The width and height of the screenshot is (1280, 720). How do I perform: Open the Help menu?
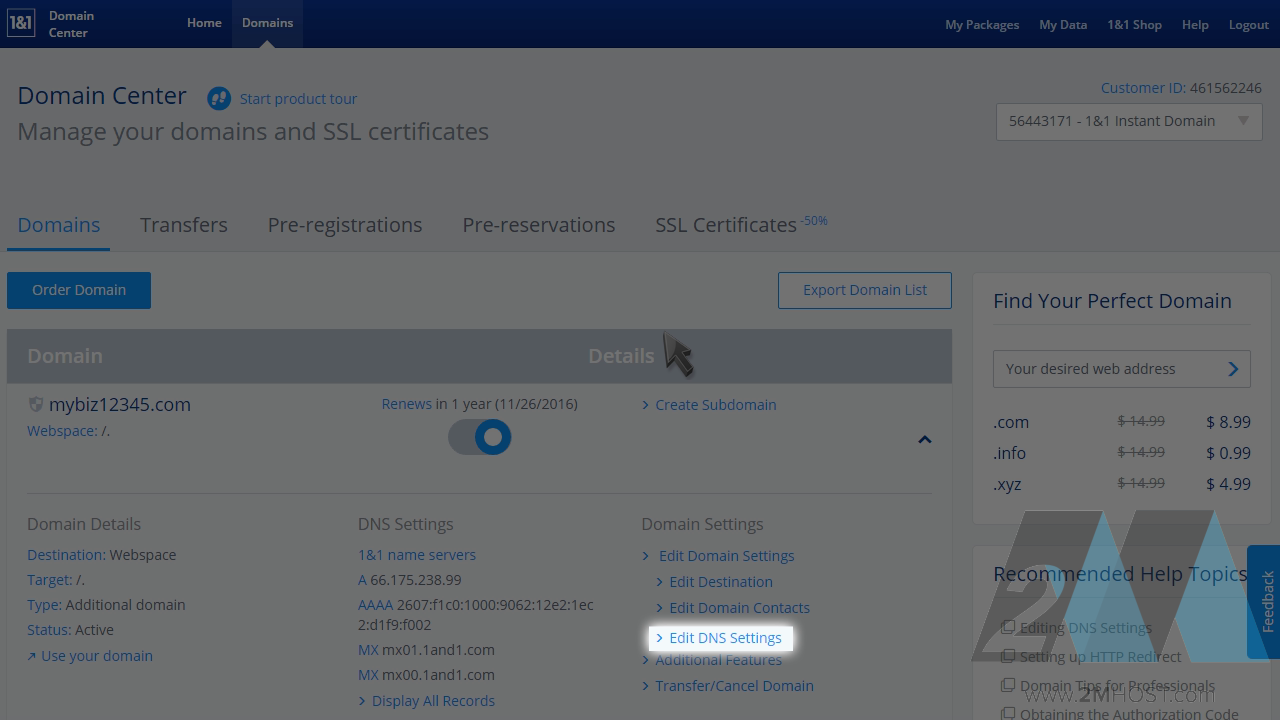(1195, 25)
